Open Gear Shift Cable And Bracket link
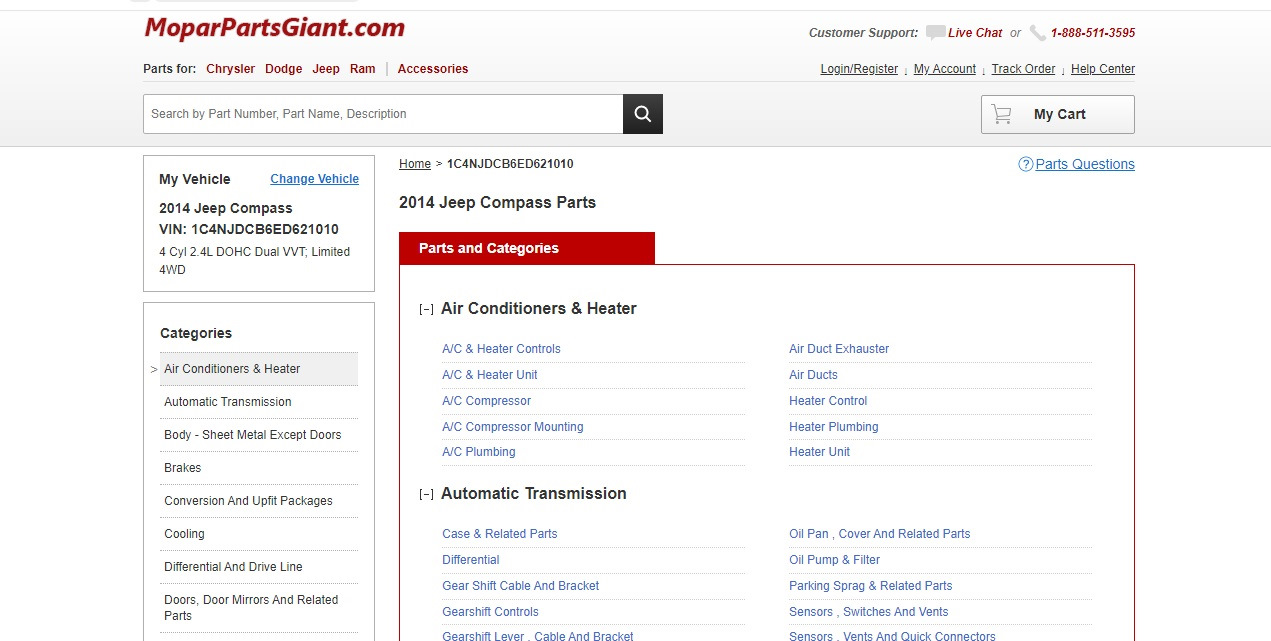The width and height of the screenshot is (1271, 641). click(521, 586)
